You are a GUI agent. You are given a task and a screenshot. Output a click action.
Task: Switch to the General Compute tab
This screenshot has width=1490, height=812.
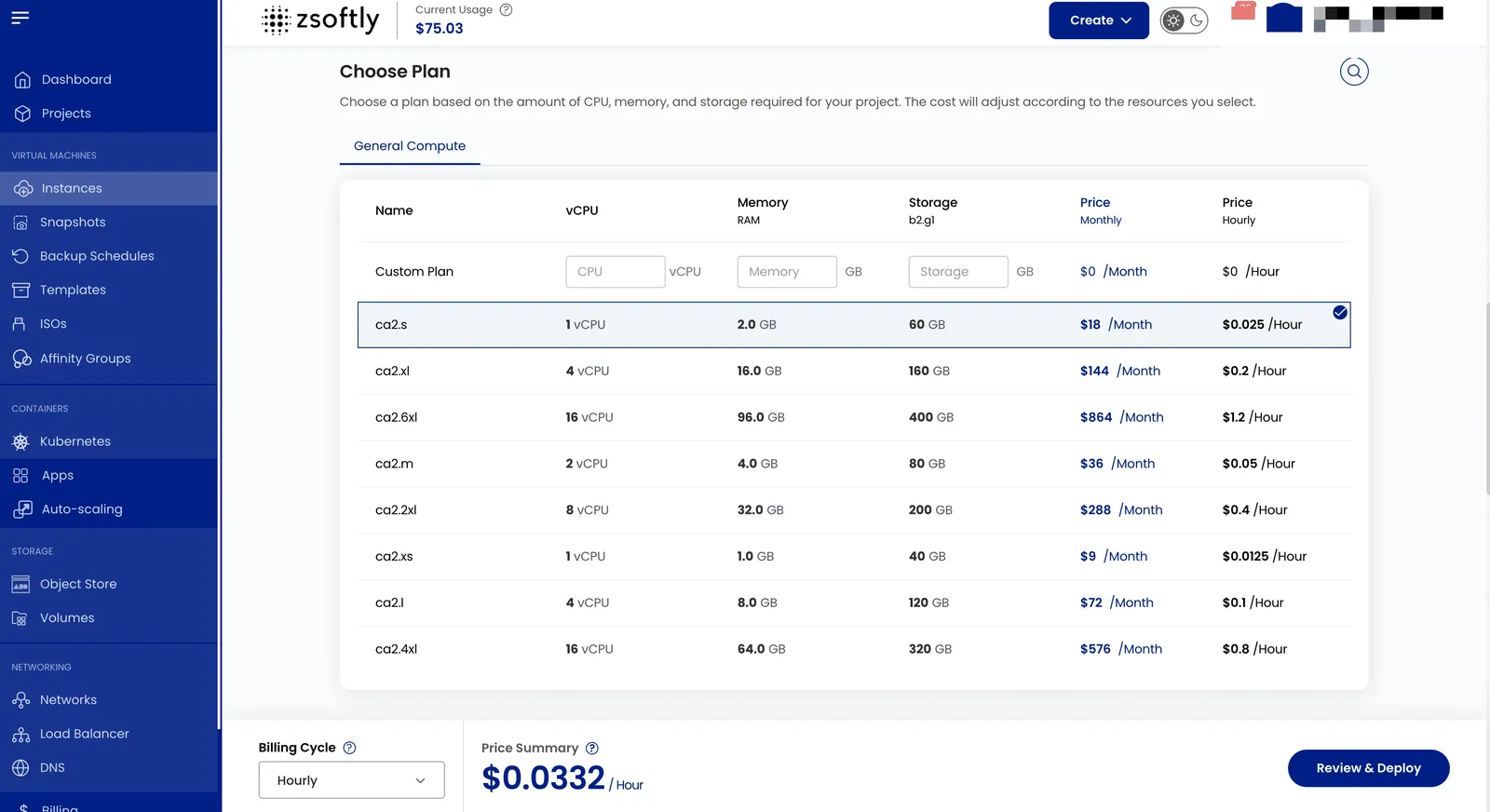tap(410, 146)
